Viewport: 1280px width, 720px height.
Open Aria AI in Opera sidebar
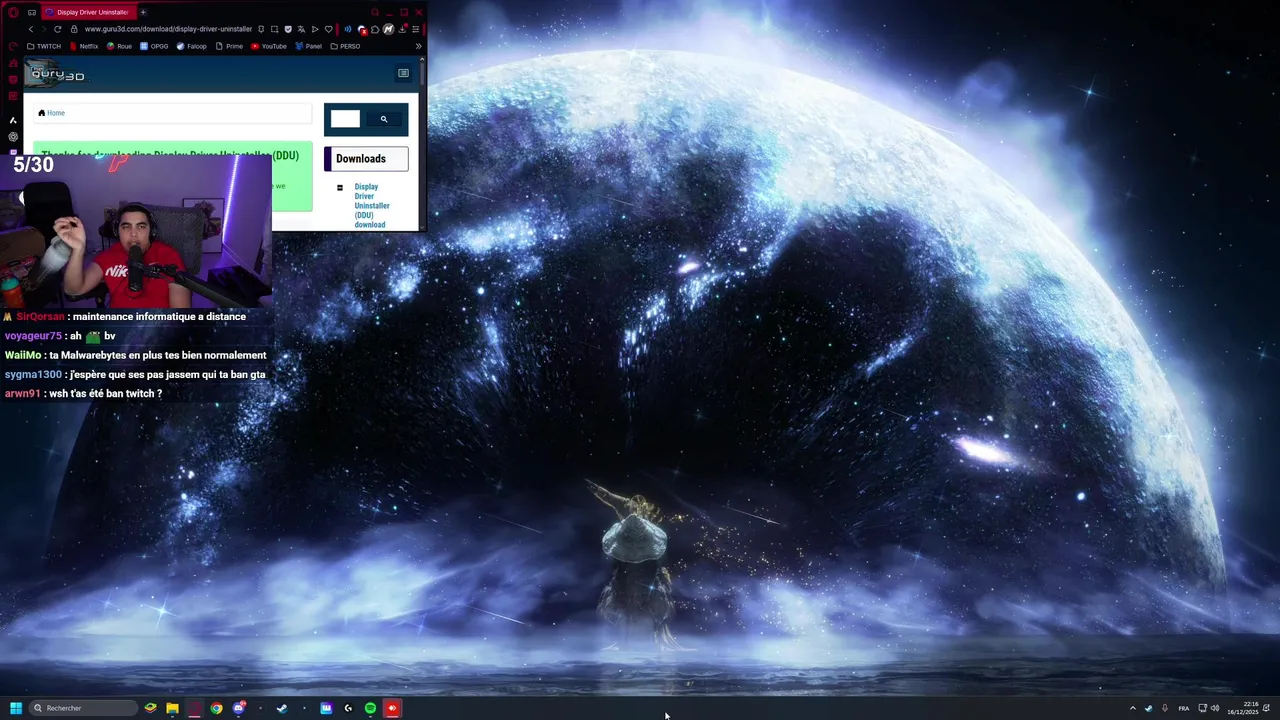[x=13, y=120]
